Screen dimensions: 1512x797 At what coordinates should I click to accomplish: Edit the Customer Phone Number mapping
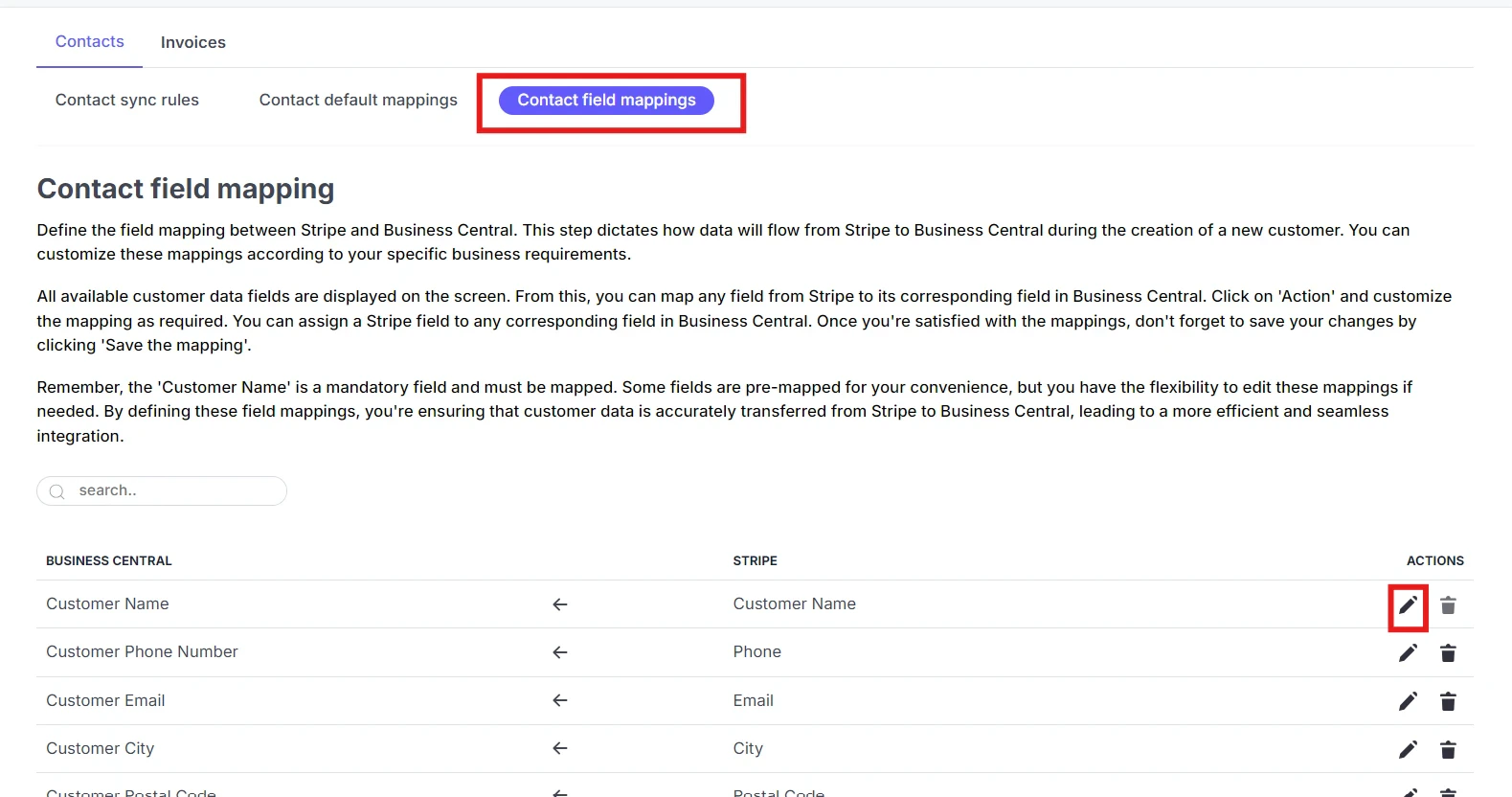click(x=1408, y=653)
